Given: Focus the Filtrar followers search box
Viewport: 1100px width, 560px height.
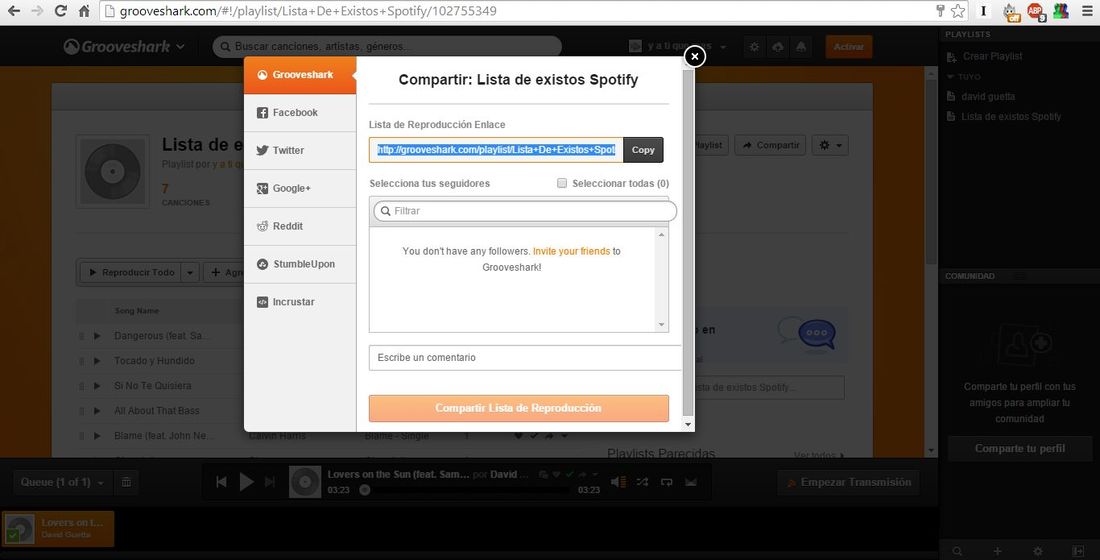Looking at the screenshot, I should tap(525, 211).
